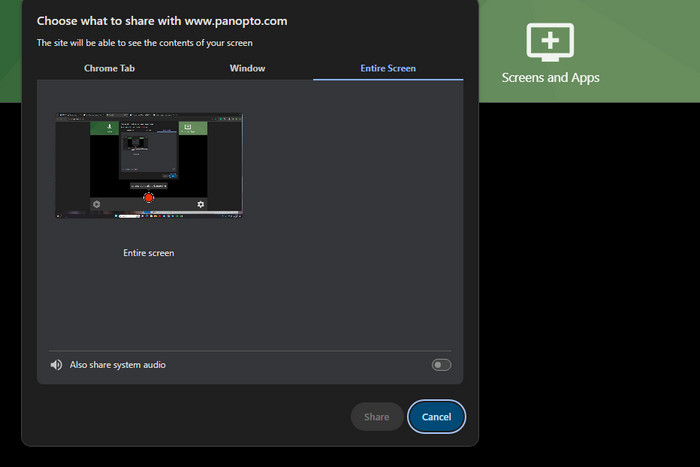Switch to the Chrome Tab tab
This screenshot has width=700, height=467.
click(109, 68)
